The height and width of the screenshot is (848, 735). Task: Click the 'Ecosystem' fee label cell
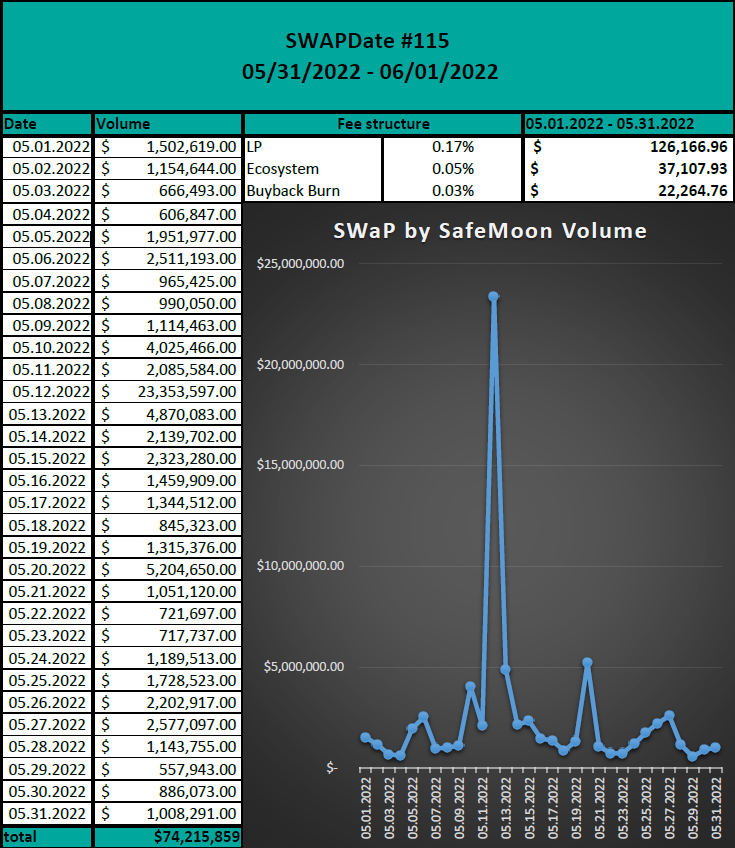313,169
